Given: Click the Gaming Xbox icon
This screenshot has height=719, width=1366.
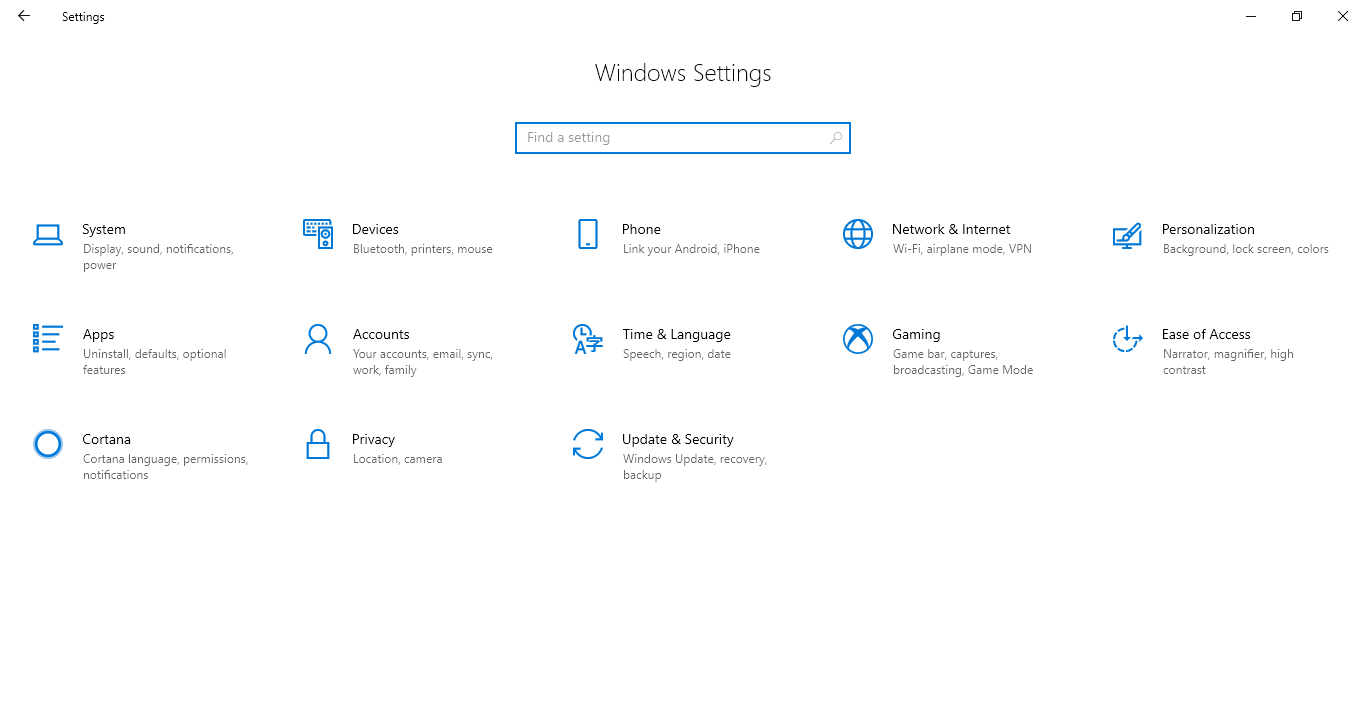Looking at the screenshot, I should point(858,339).
